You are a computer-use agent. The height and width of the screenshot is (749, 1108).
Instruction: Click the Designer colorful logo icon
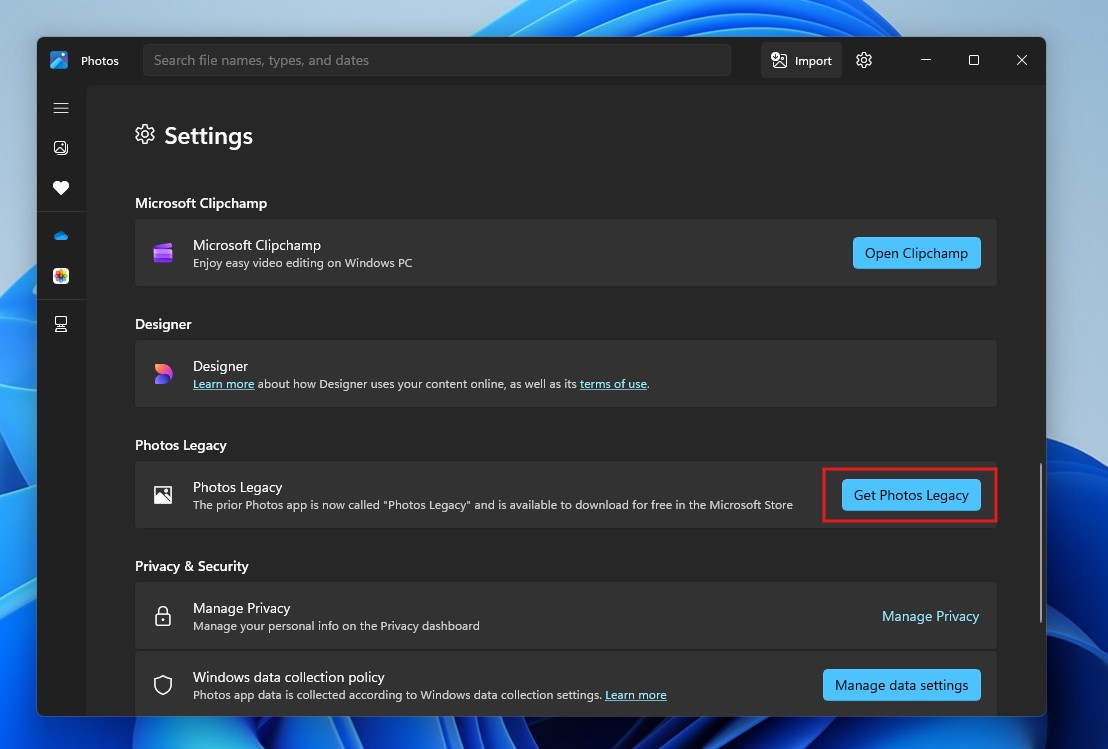(163, 374)
